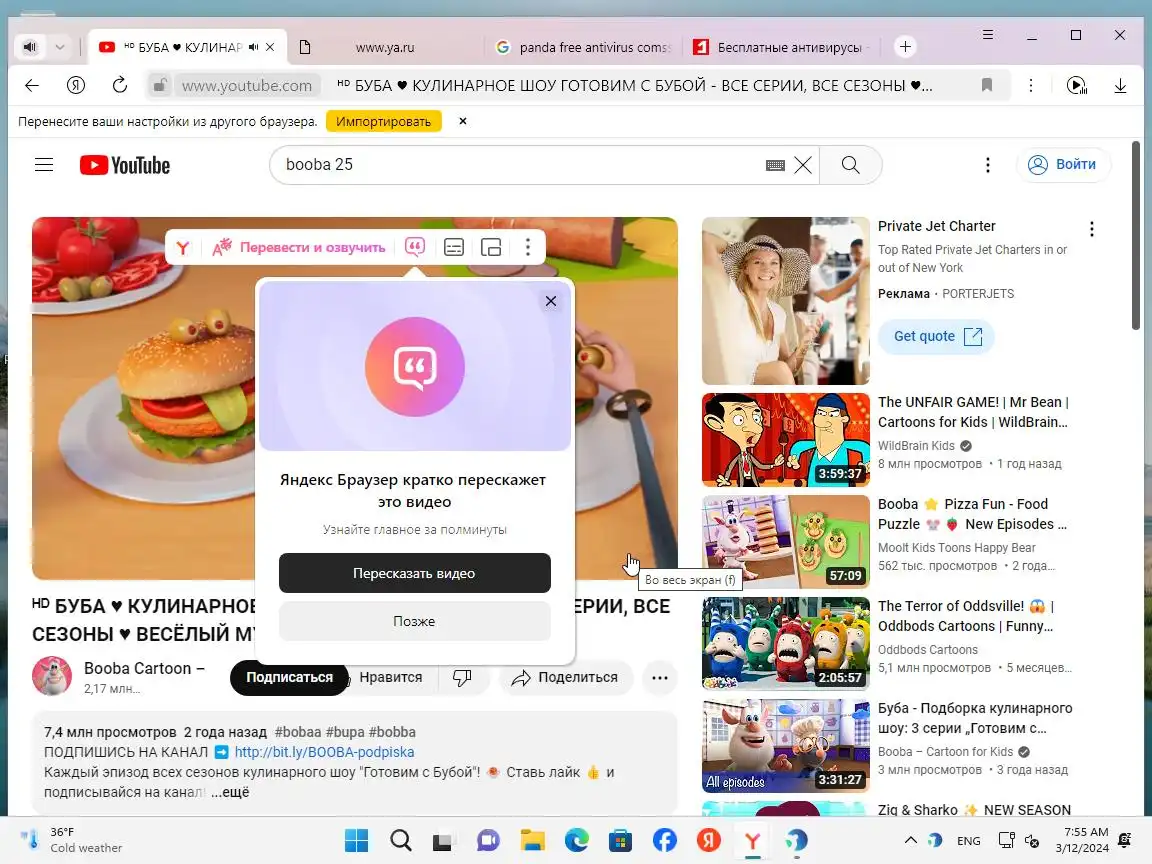Reload the page

tap(120, 85)
